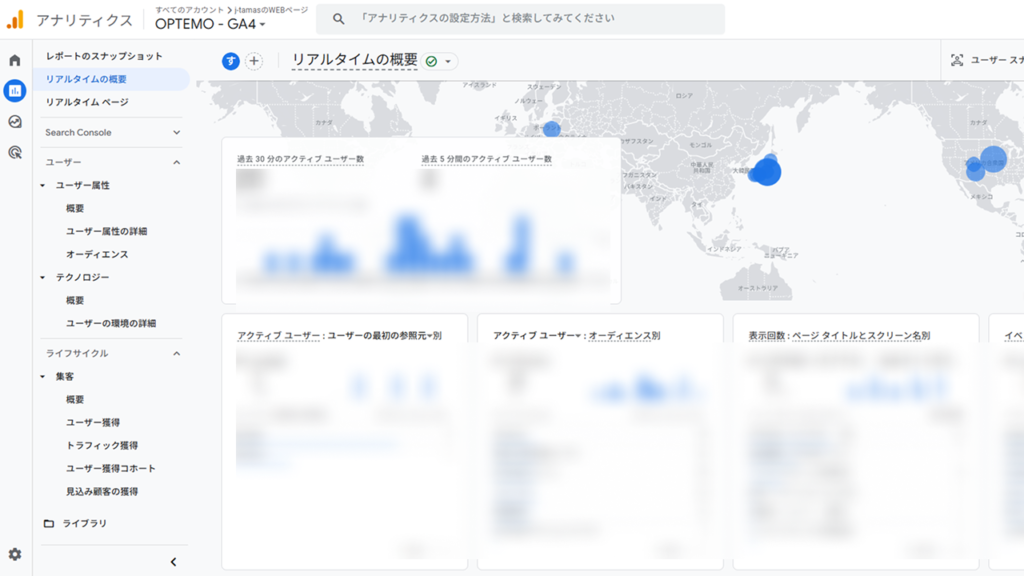Click the search bar at the top
This screenshot has height=576, width=1024.
click(520, 18)
